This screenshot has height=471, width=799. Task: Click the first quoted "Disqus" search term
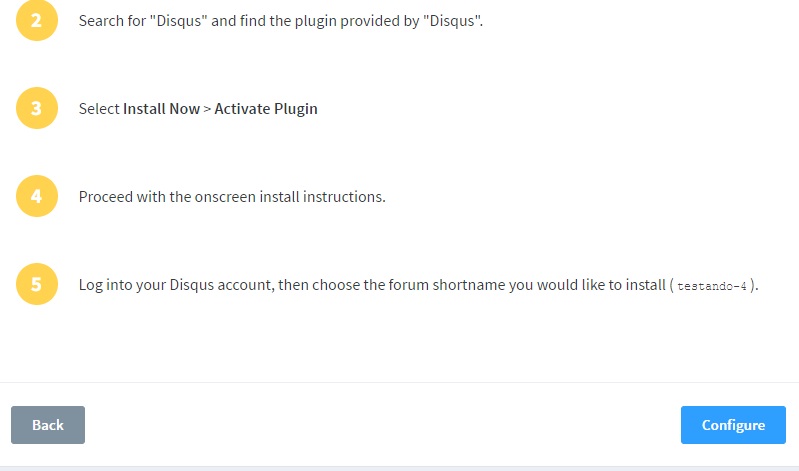(x=178, y=21)
